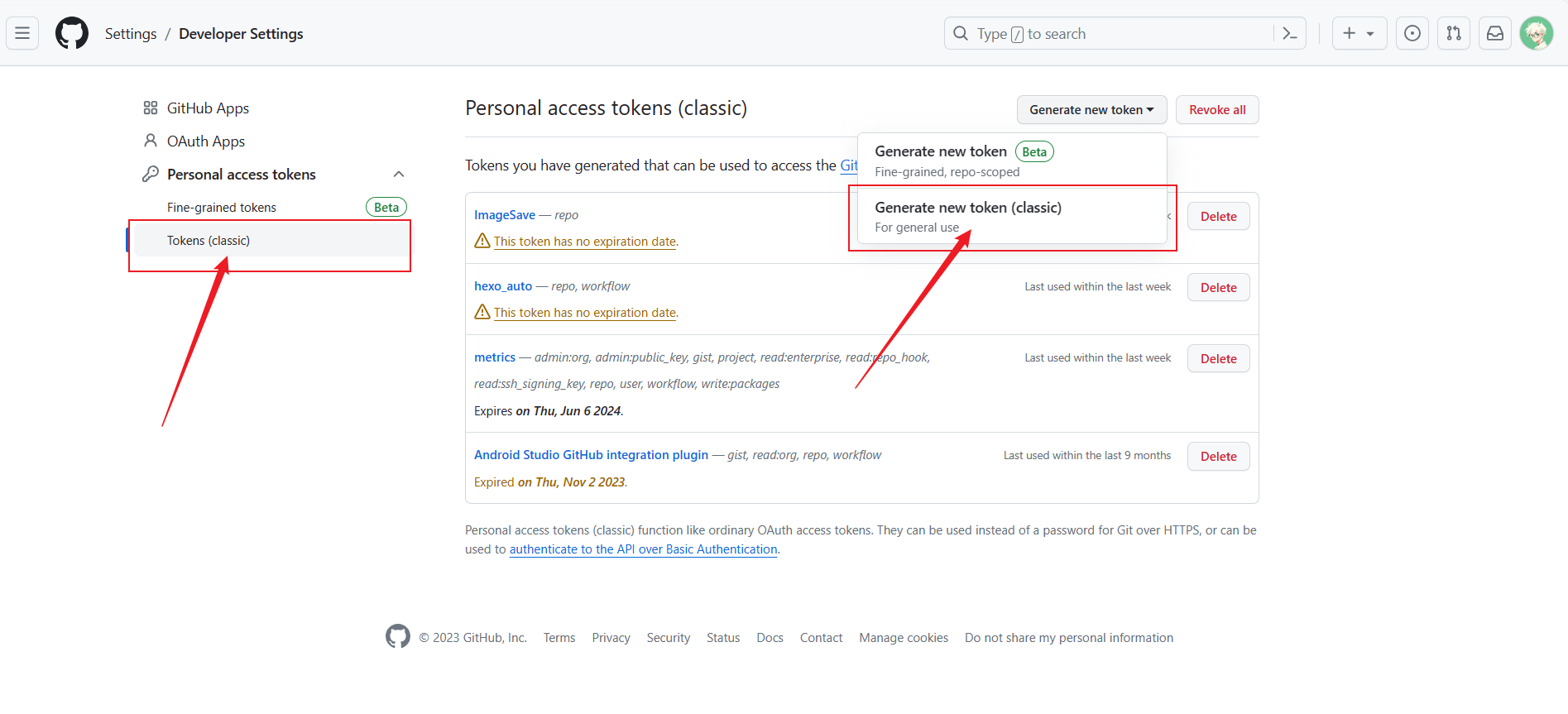Screen dimensions: 1568x714
Task: Open authenticate to the API documentation link
Action: (x=644, y=549)
